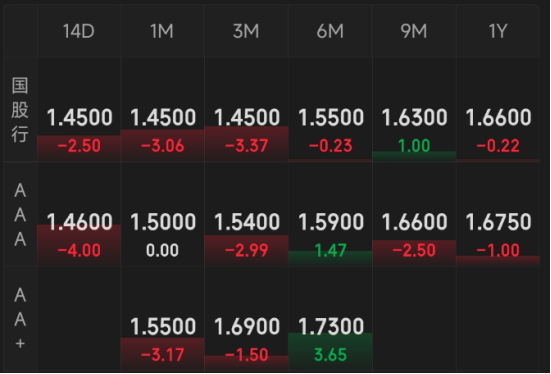551x374 pixels.
Task: Open the 国股行 row label
Action: click(20, 110)
